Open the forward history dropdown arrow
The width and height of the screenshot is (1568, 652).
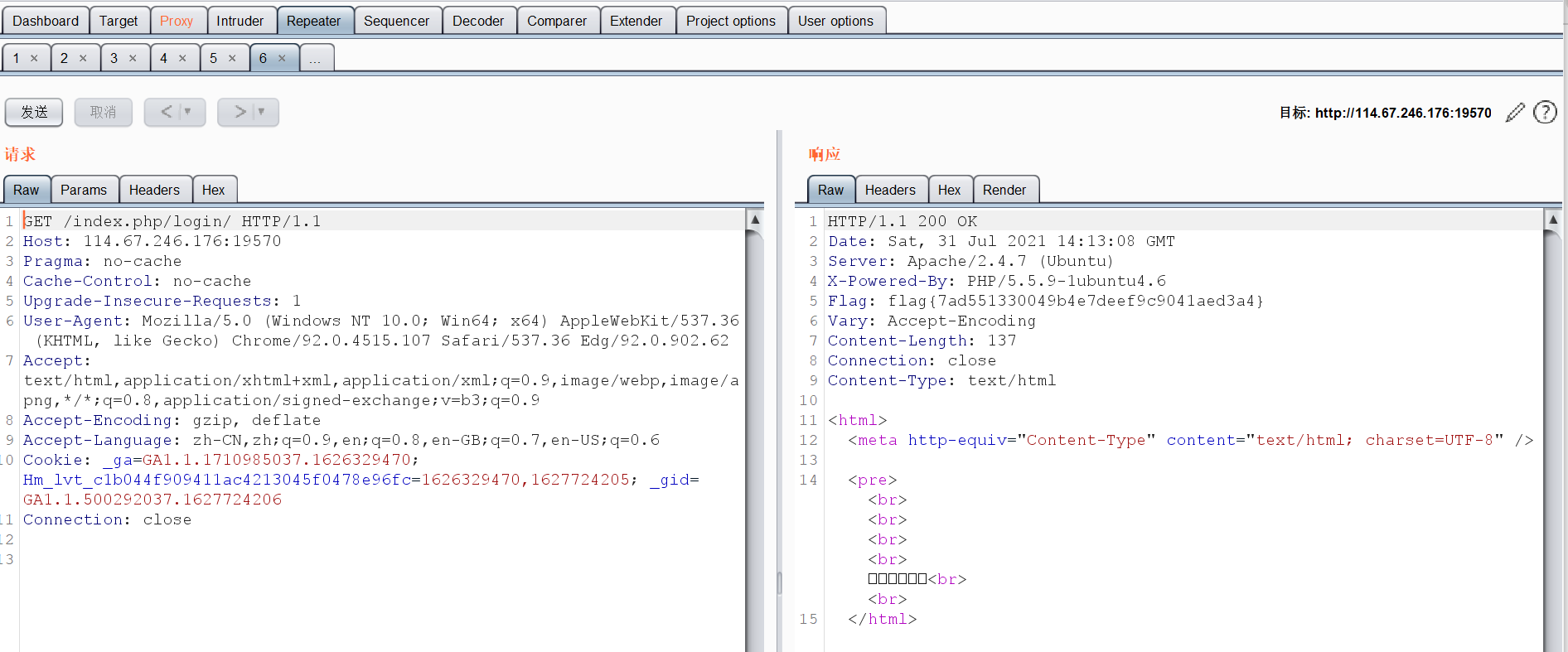[261, 112]
